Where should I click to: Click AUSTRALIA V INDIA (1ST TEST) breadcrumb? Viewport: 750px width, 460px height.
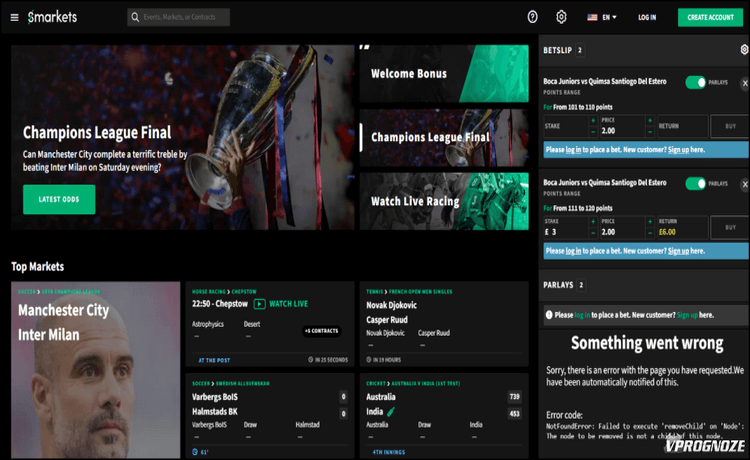(426, 383)
